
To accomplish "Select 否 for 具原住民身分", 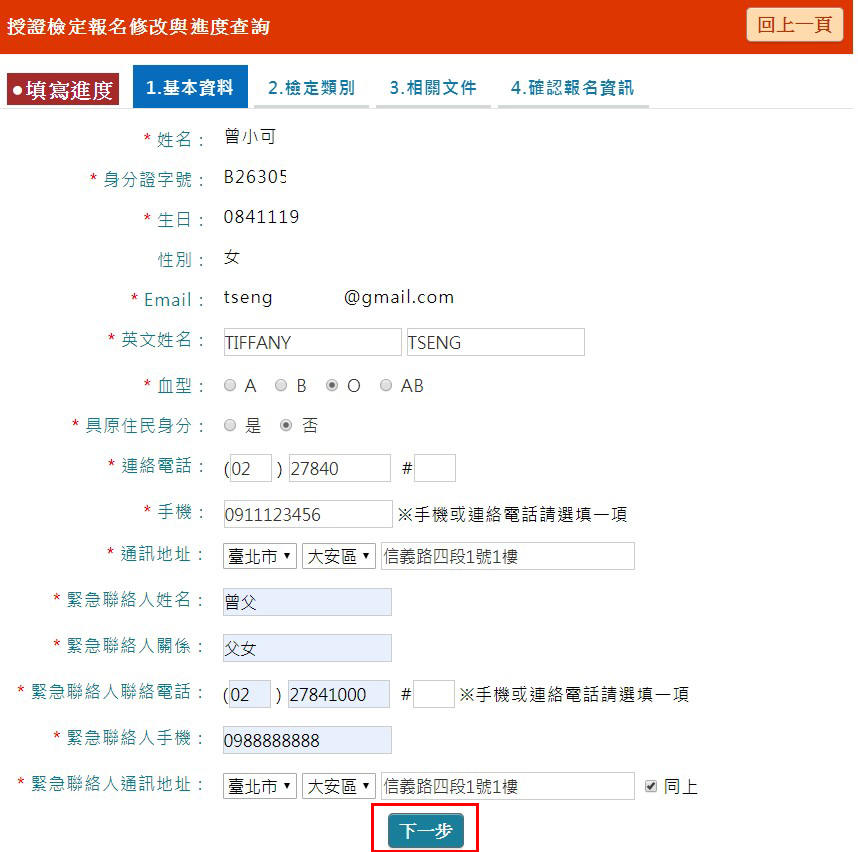I will 286,425.
